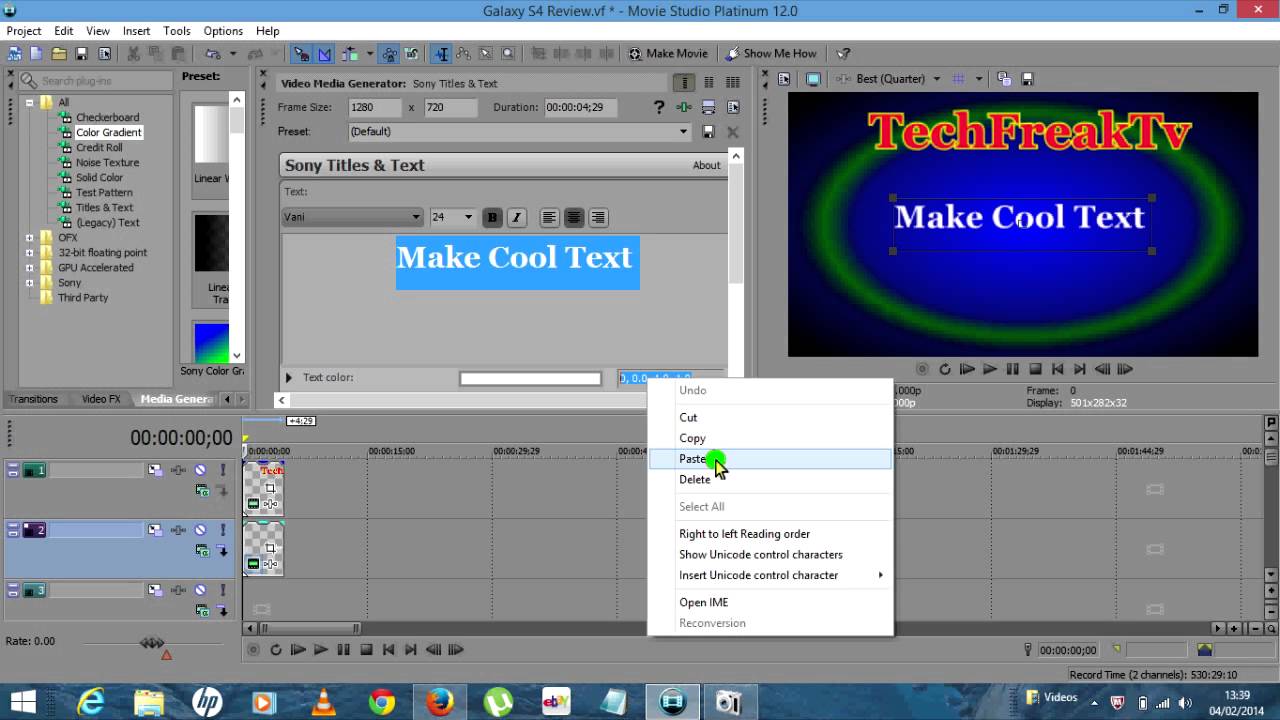Click the white Text color swatch
Image resolution: width=1280 pixels, height=720 pixels.
530,378
